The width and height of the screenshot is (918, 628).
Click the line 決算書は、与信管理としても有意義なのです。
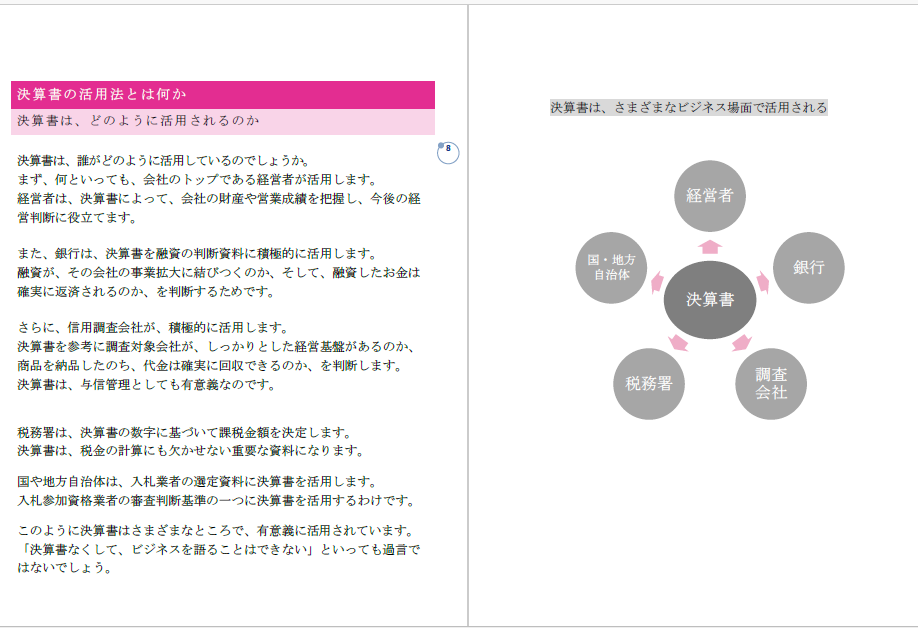(x=147, y=385)
